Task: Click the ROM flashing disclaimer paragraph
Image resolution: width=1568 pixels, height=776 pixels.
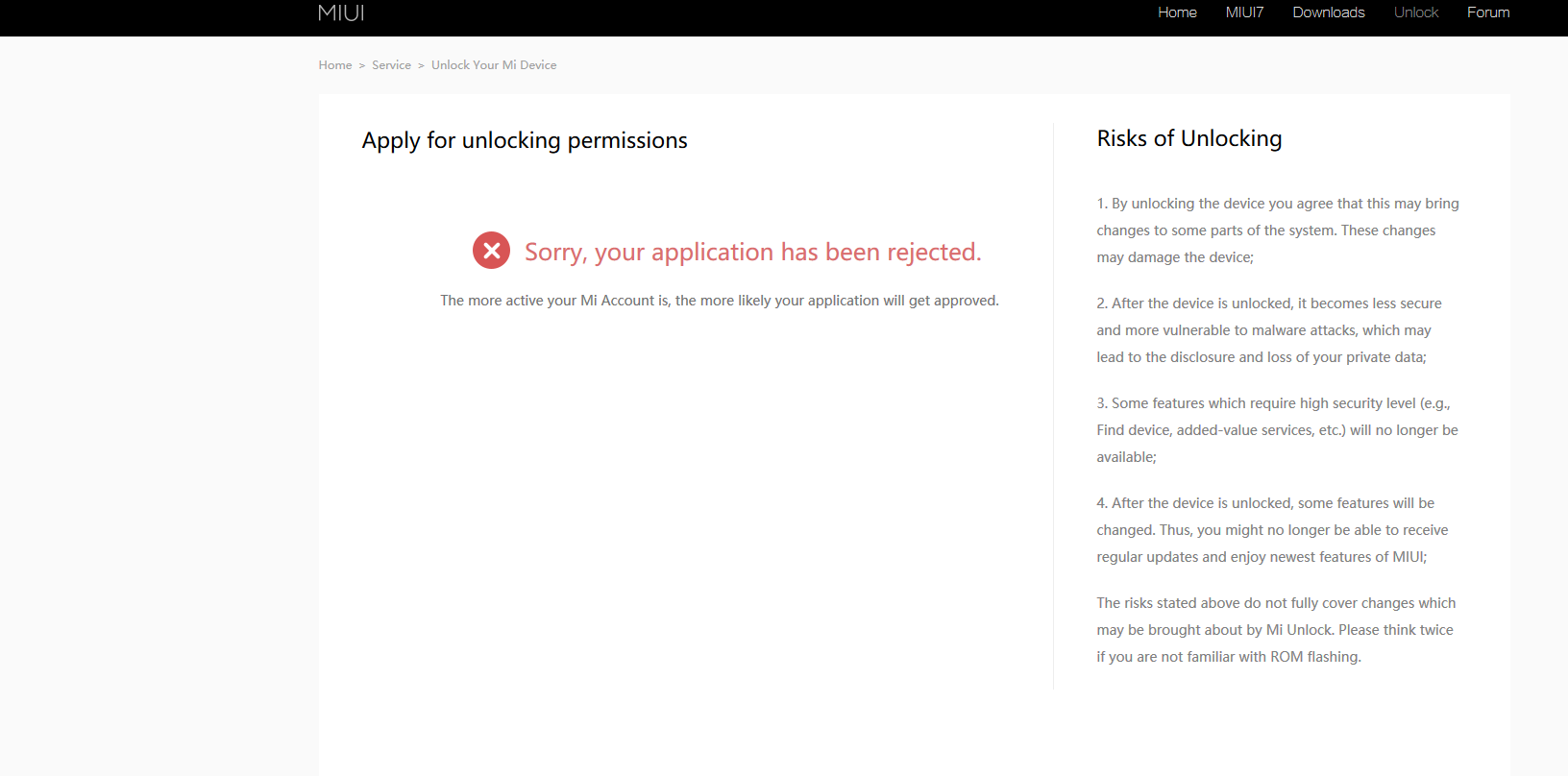Action: pyautogui.click(x=1275, y=630)
